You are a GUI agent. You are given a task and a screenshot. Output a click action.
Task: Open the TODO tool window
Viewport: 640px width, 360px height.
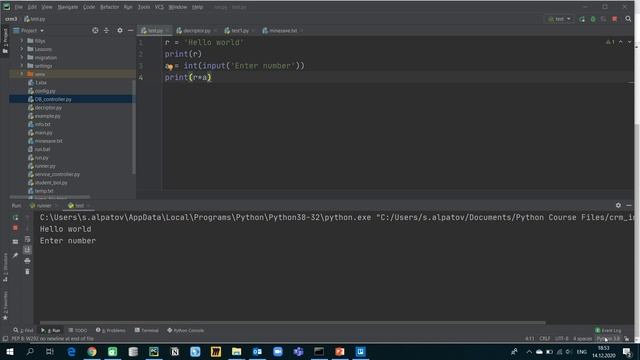(x=78, y=330)
